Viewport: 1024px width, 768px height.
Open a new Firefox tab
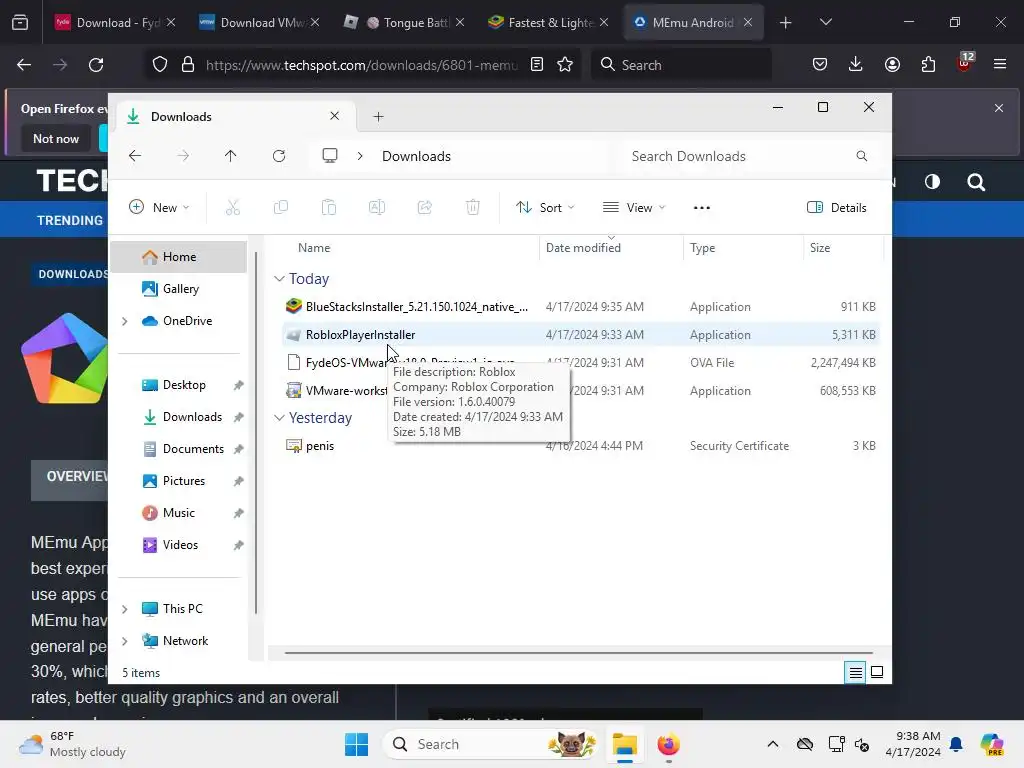pos(786,22)
